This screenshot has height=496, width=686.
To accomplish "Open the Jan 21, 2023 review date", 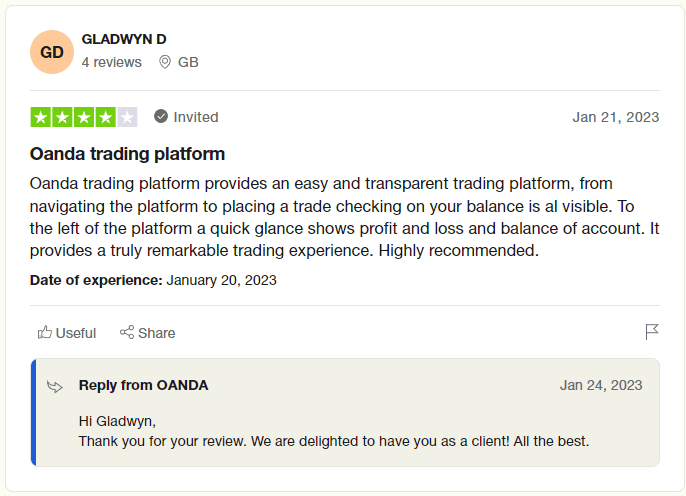I will point(616,117).
